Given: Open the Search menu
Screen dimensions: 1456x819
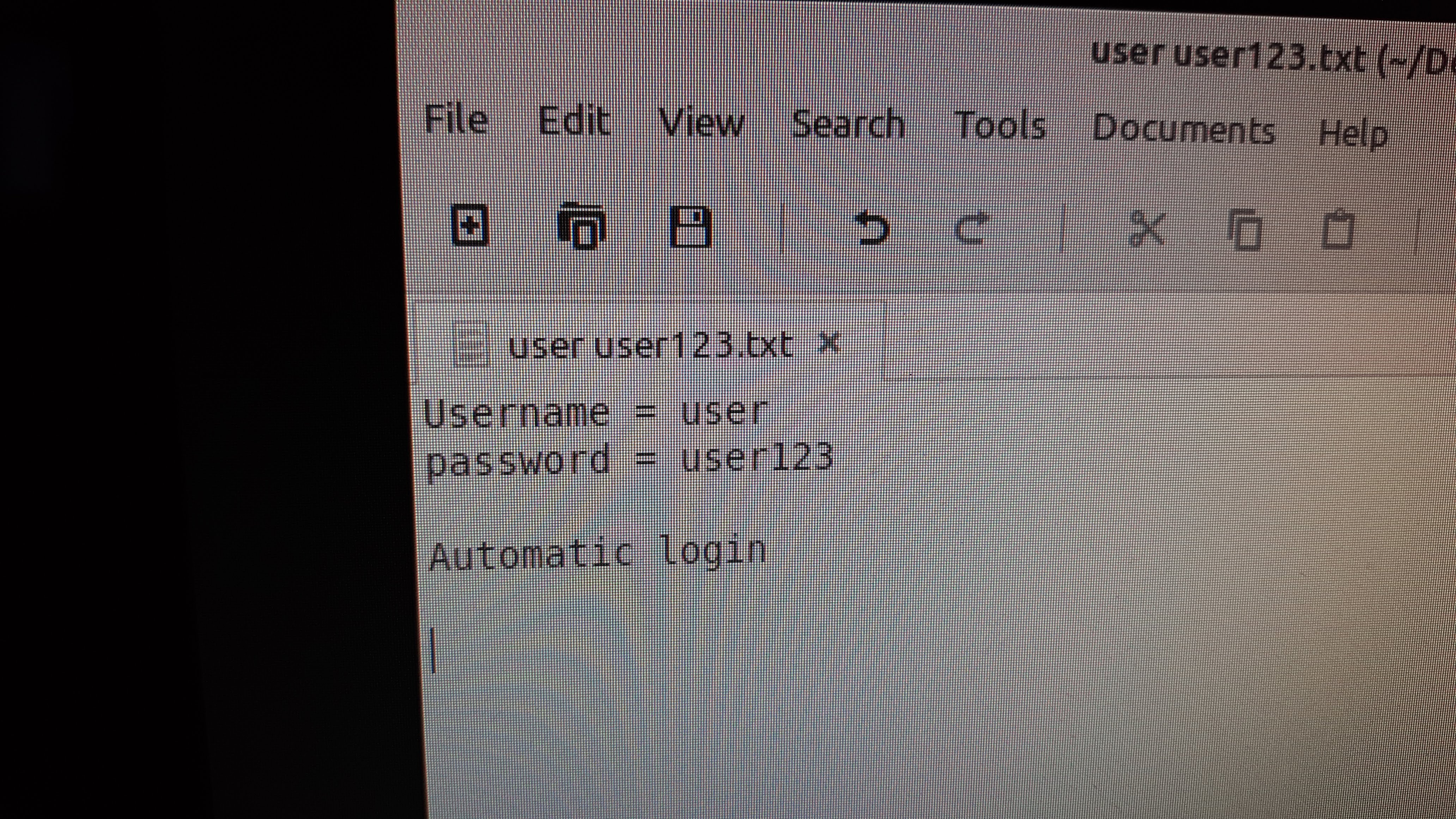Looking at the screenshot, I should (848, 125).
